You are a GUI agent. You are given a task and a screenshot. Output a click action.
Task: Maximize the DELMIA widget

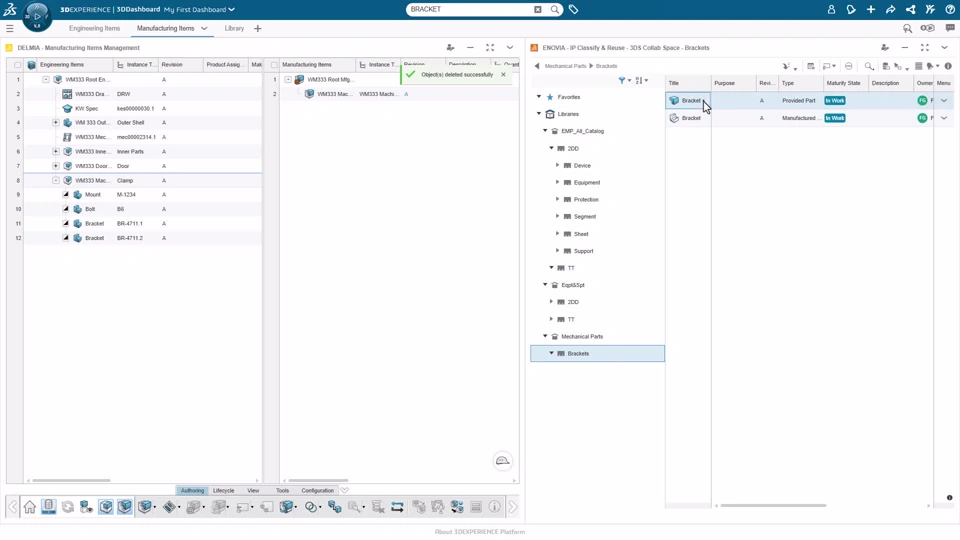click(x=490, y=47)
